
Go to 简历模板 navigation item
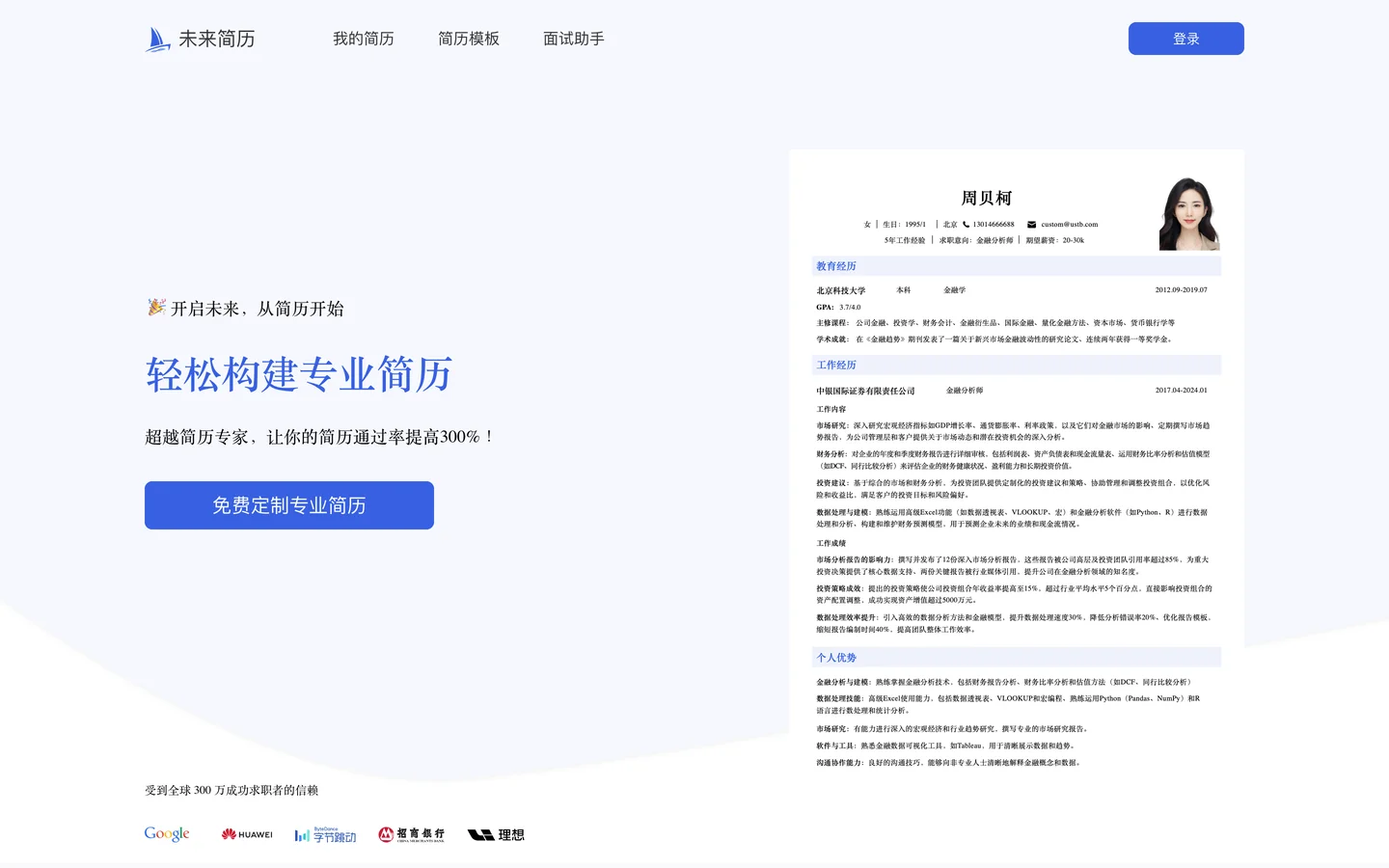pyautogui.click(x=469, y=40)
